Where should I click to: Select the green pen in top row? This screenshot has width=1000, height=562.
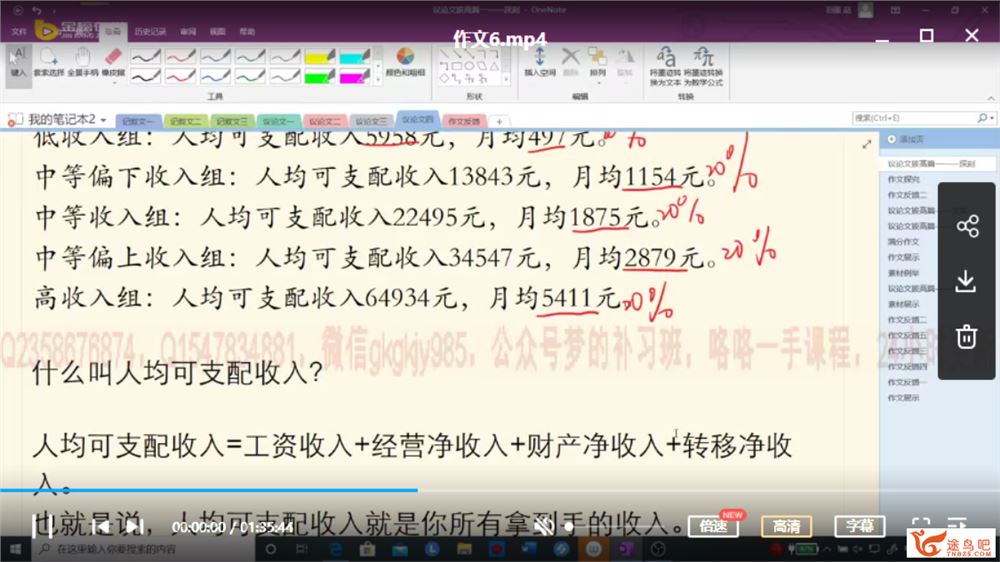coord(250,57)
